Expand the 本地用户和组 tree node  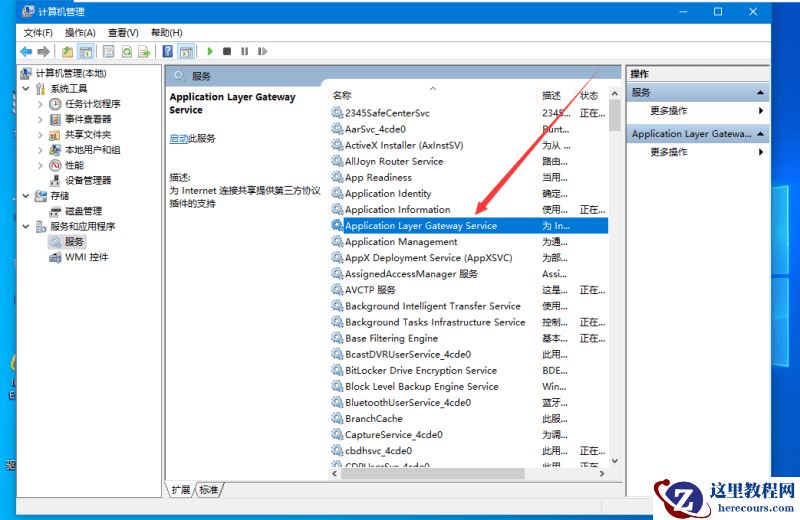[40, 150]
